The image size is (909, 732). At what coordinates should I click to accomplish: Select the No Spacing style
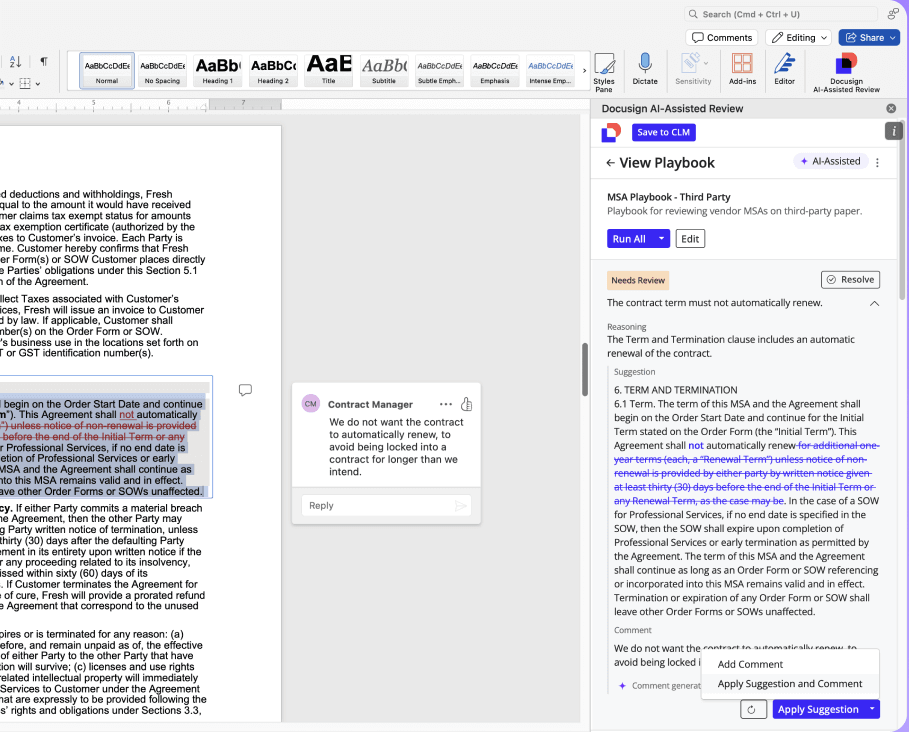(162, 70)
